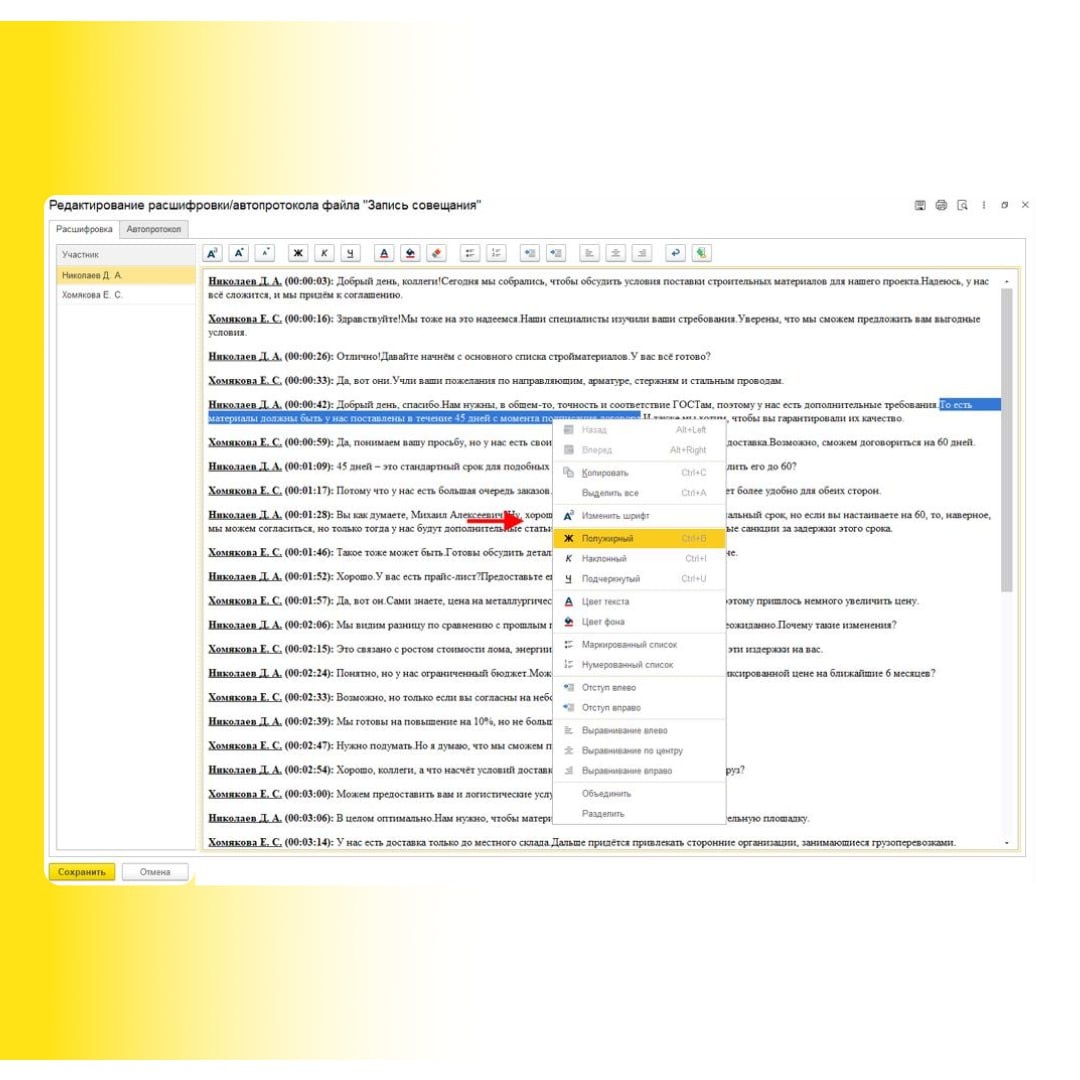Click speaker label at timestamp (00:00:16)

pyautogui.click(x=245, y=319)
